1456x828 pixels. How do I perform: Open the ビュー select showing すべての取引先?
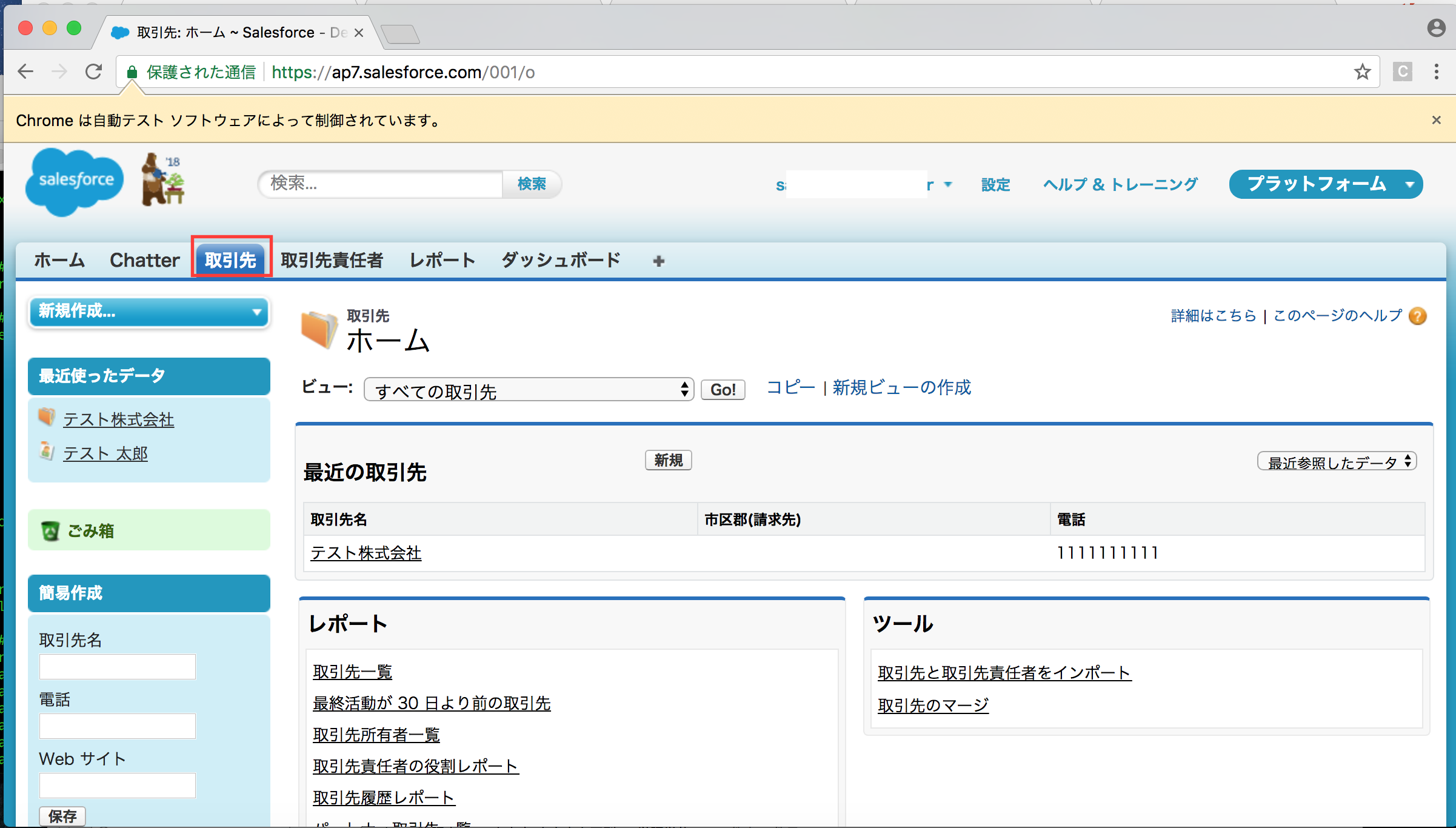(x=529, y=390)
